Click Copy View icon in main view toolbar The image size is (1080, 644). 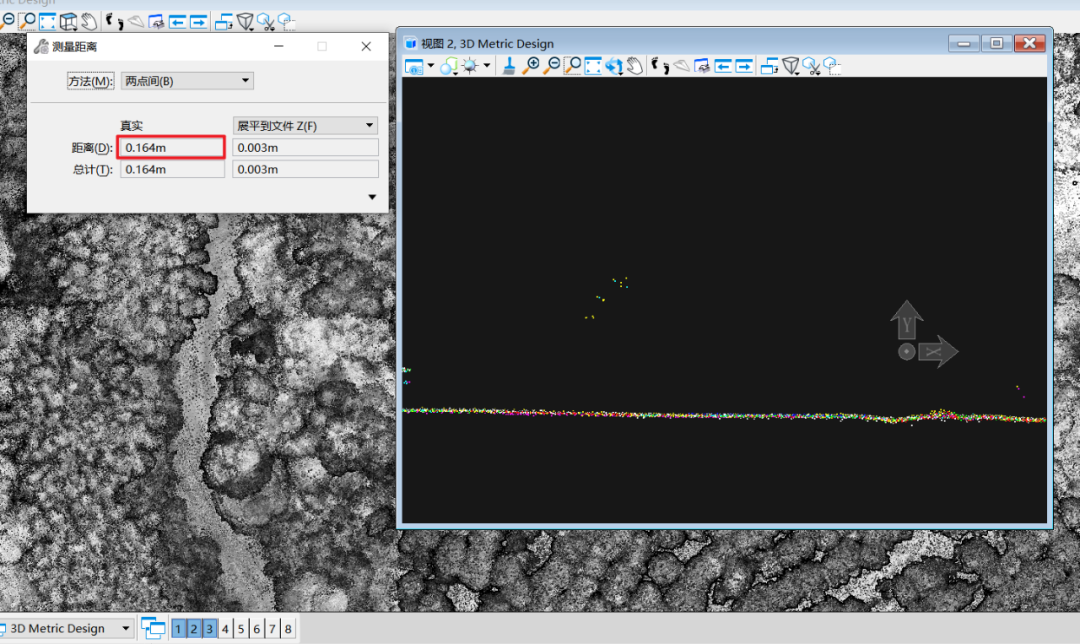click(223, 22)
